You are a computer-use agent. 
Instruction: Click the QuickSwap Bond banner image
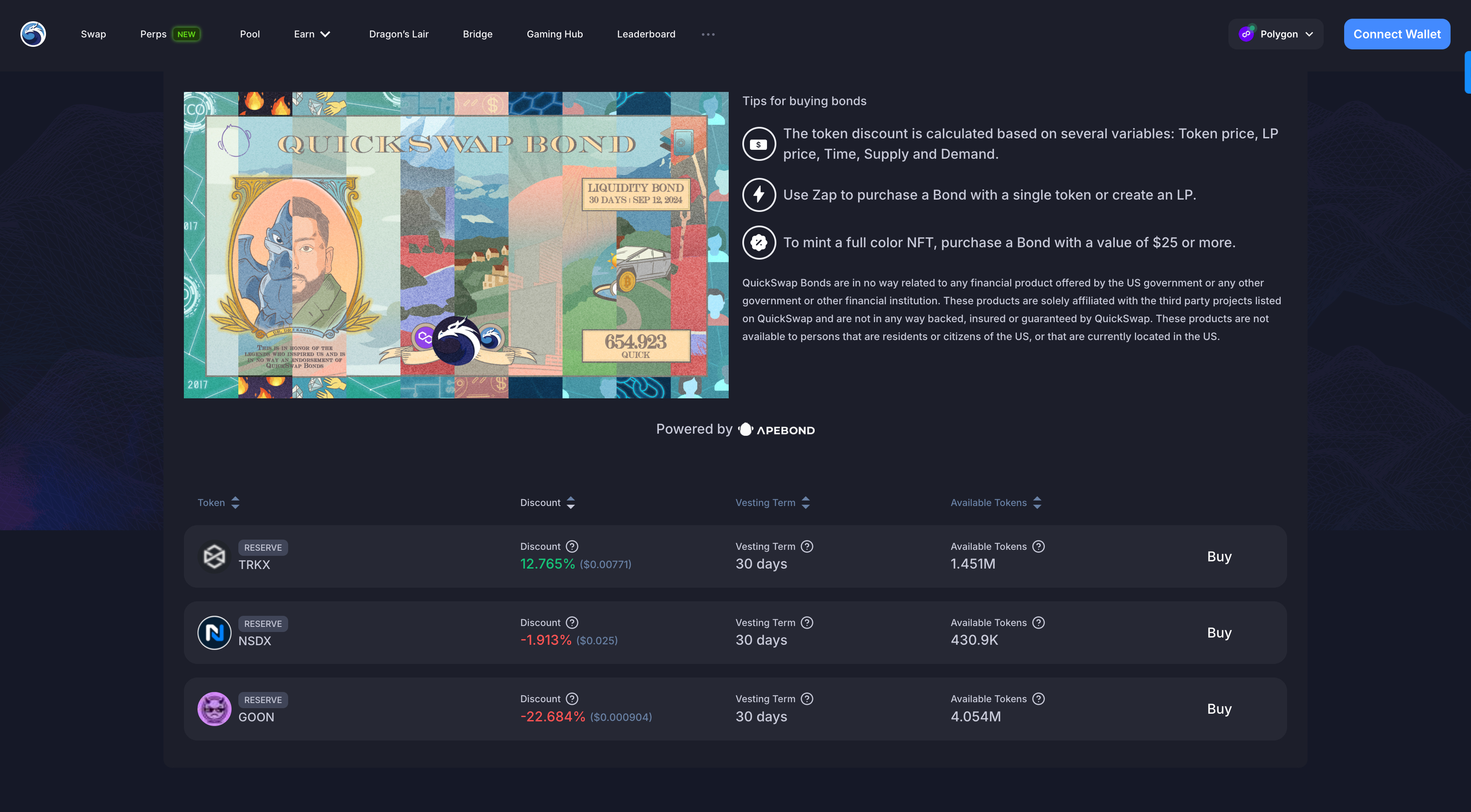(x=456, y=245)
